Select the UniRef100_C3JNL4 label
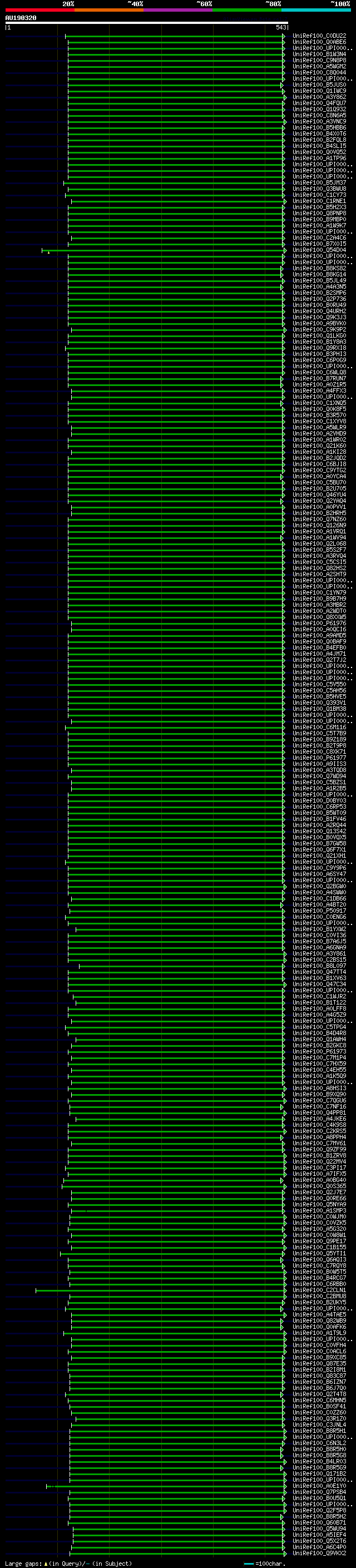This screenshot has width=356, height=1568. [319, 1425]
